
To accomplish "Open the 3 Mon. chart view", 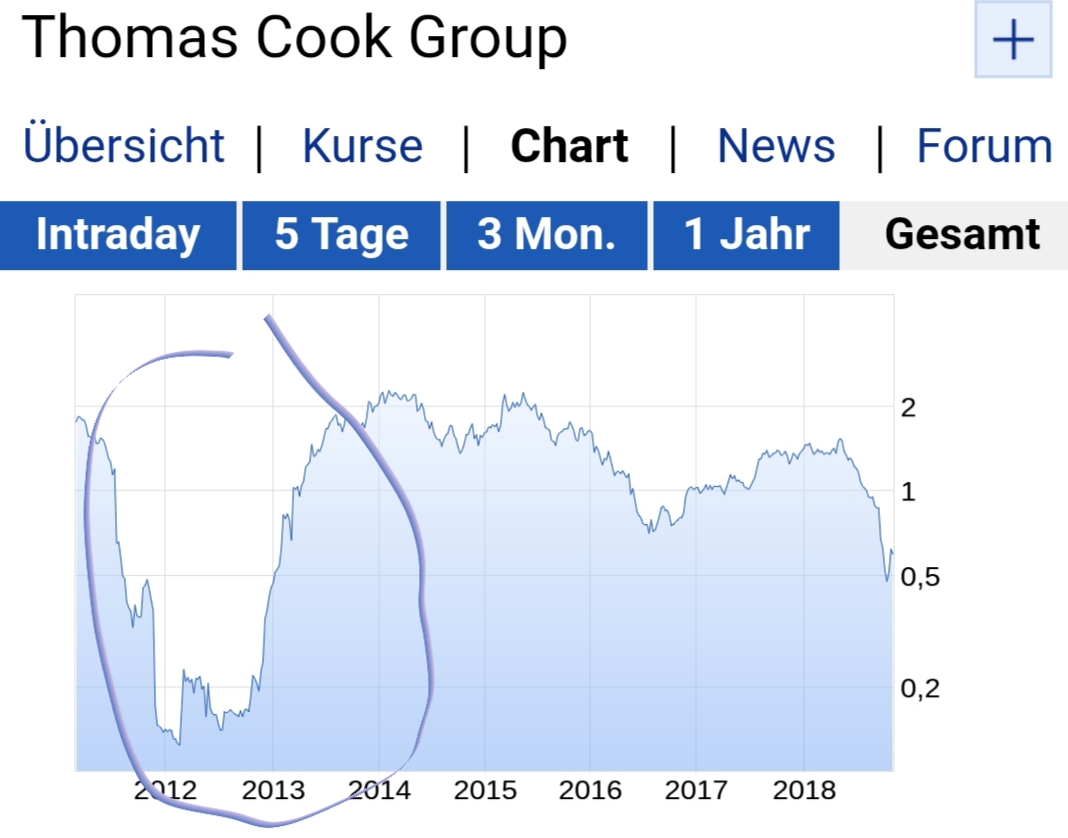I will click(x=546, y=234).
